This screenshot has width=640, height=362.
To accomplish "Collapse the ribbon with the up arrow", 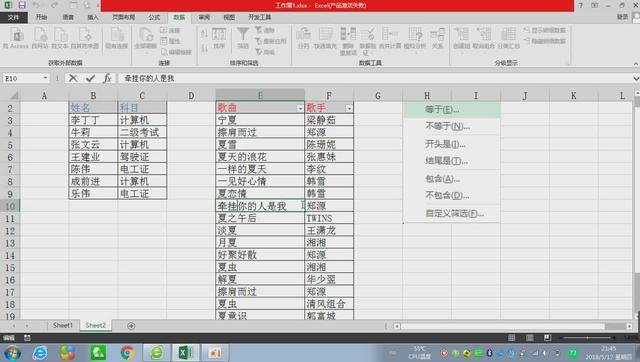I will [636, 64].
